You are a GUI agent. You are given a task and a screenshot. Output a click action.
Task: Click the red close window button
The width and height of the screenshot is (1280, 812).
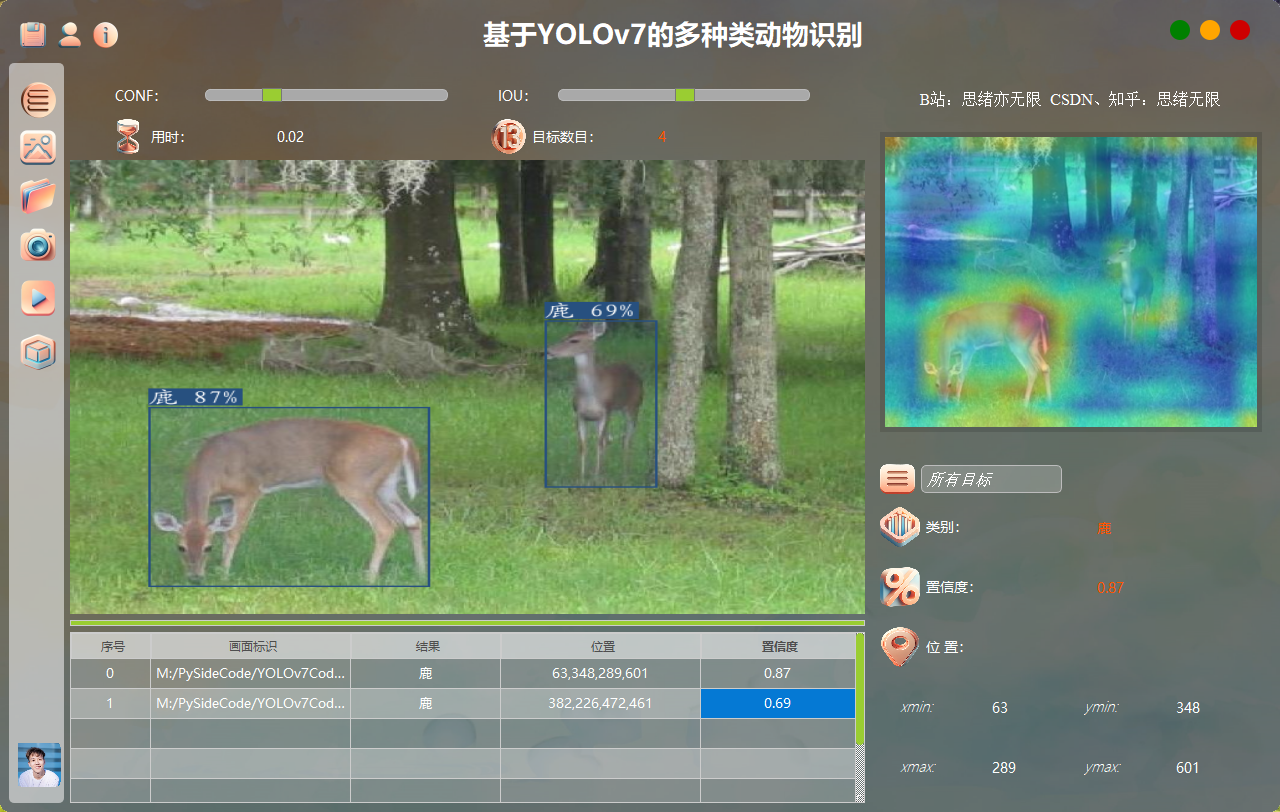point(1240,30)
